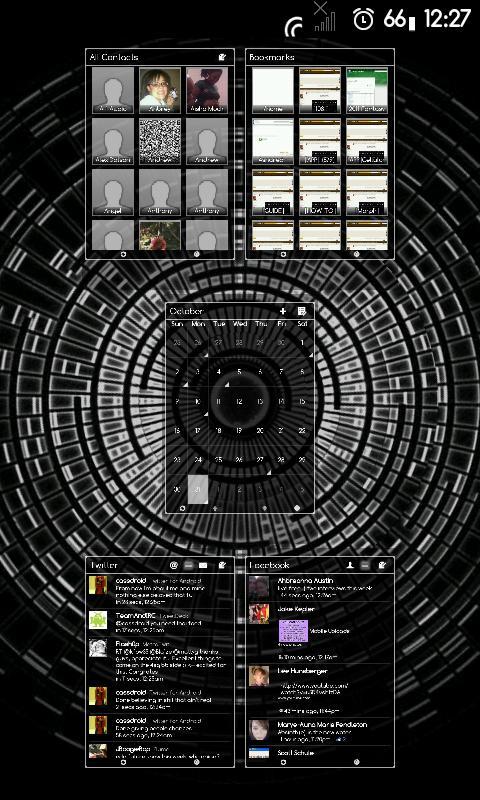The height and width of the screenshot is (800, 480).
Task: Toggle the timeline view button in Twitter header
Action: pos(189,565)
